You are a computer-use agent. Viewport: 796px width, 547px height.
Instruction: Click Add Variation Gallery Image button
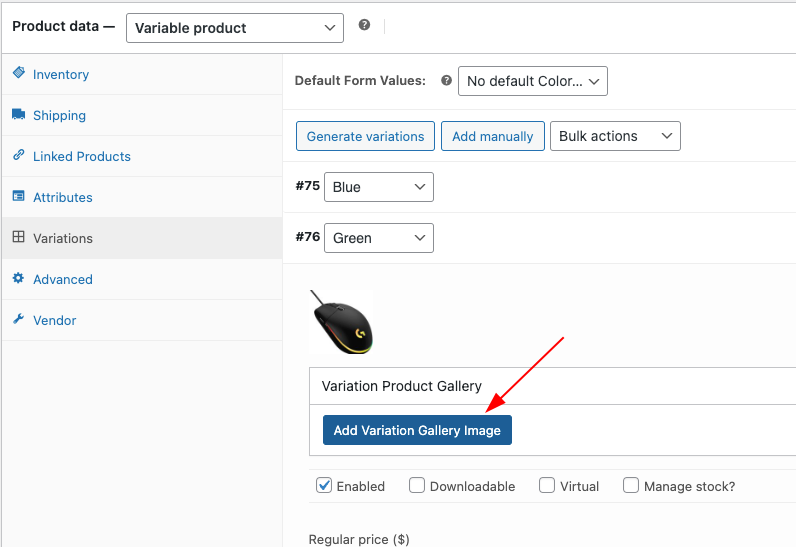click(417, 430)
